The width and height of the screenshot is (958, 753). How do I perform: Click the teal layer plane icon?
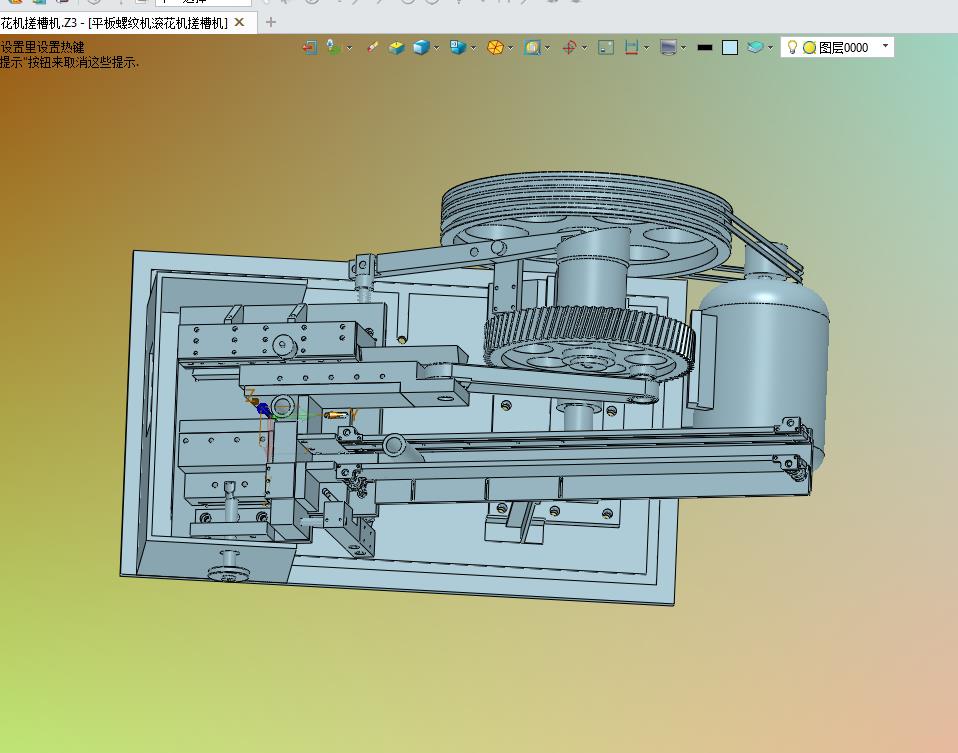pyautogui.click(x=755, y=48)
